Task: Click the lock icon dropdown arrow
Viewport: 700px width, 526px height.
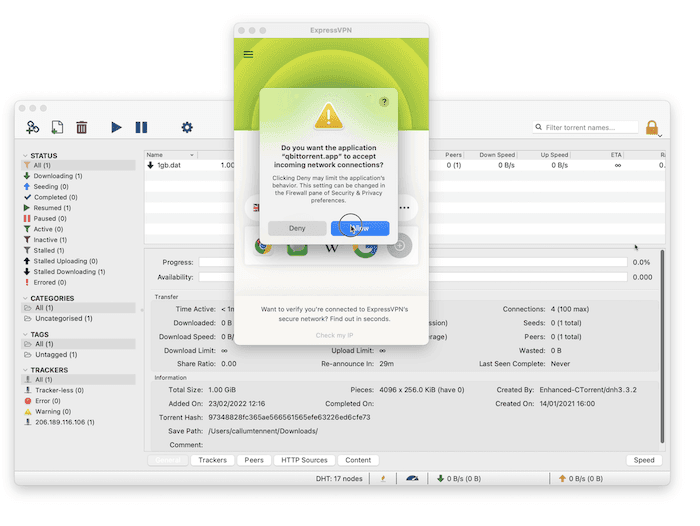Action: point(660,136)
